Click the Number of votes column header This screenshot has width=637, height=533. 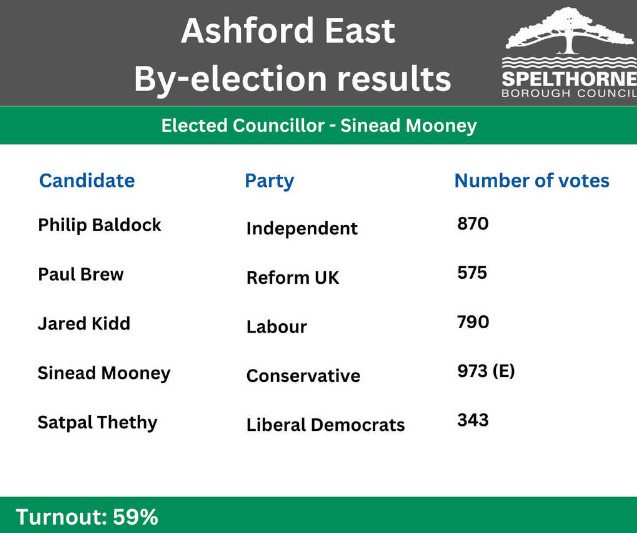click(x=531, y=181)
